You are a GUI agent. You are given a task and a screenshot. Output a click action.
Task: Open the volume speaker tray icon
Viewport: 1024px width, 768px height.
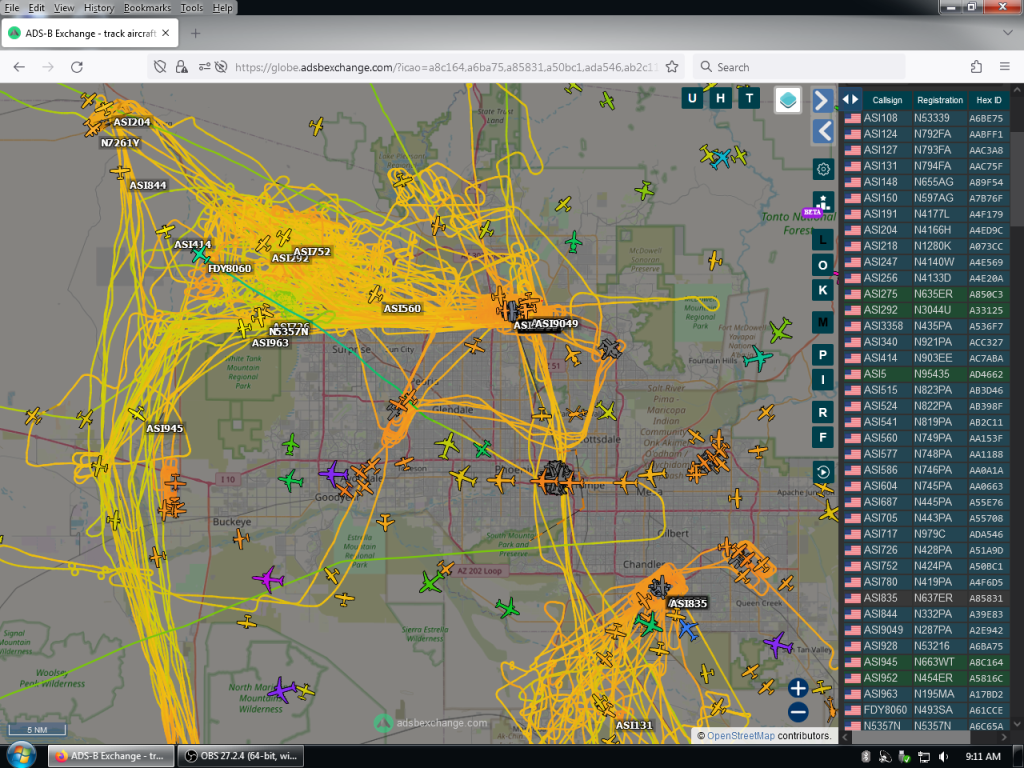(943, 756)
